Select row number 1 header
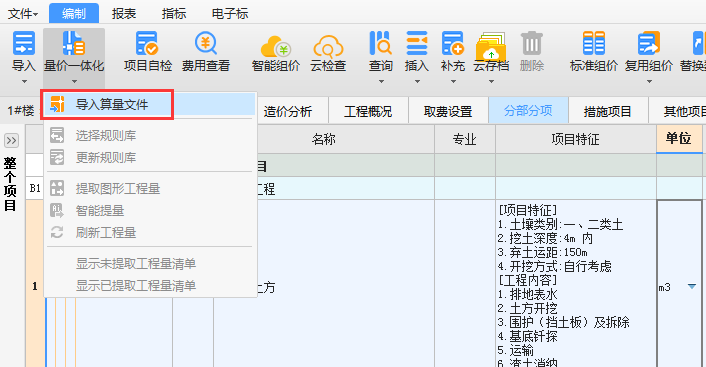The image size is (706, 367). click(35, 286)
